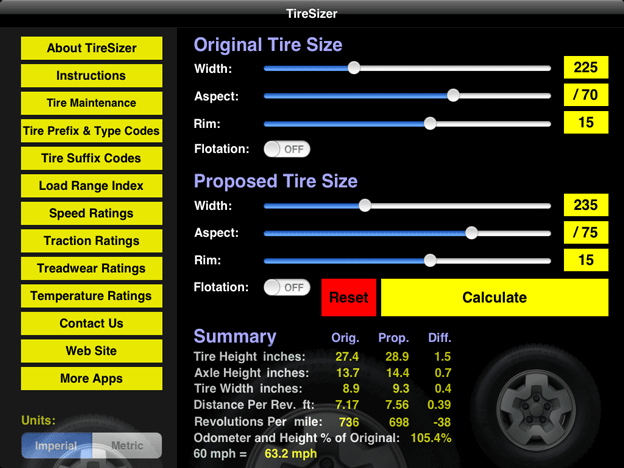624x468 pixels.
Task: Open the Instructions page
Action: 91,75
